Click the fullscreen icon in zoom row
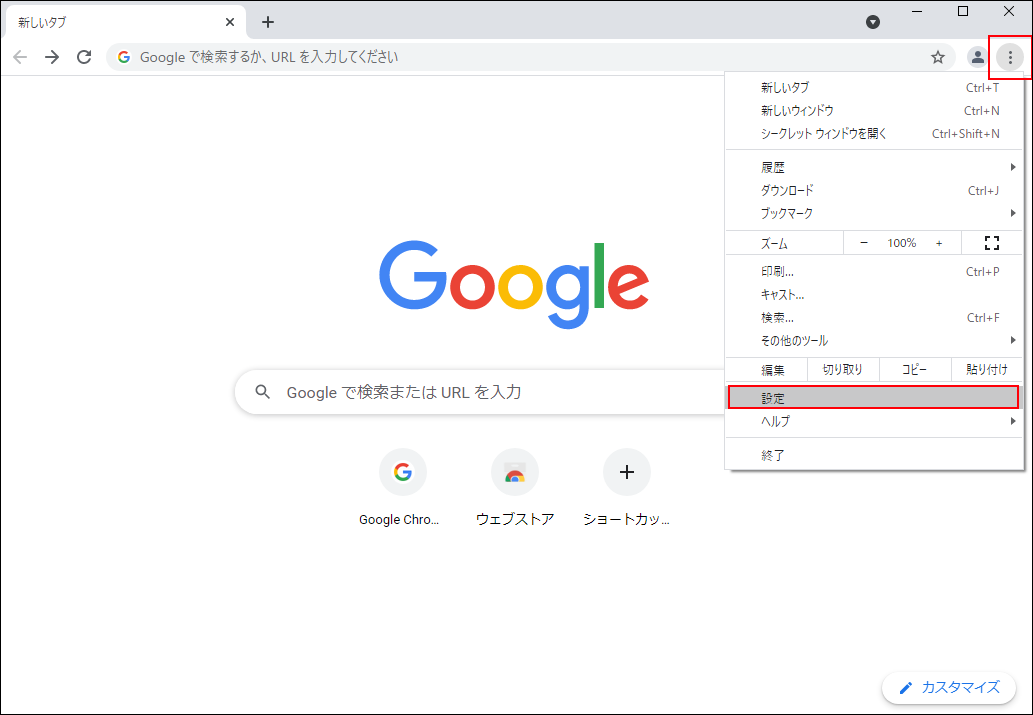This screenshot has height=715, width=1033. [x=991, y=243]
